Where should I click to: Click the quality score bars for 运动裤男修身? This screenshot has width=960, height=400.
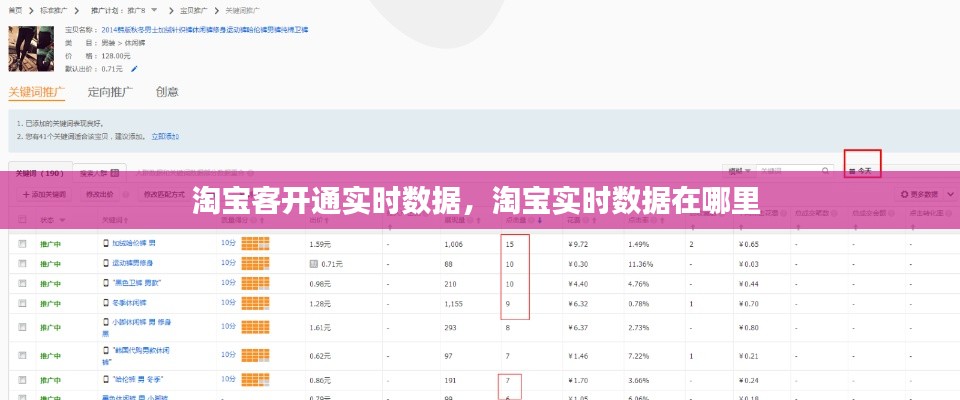coord(256,264)
